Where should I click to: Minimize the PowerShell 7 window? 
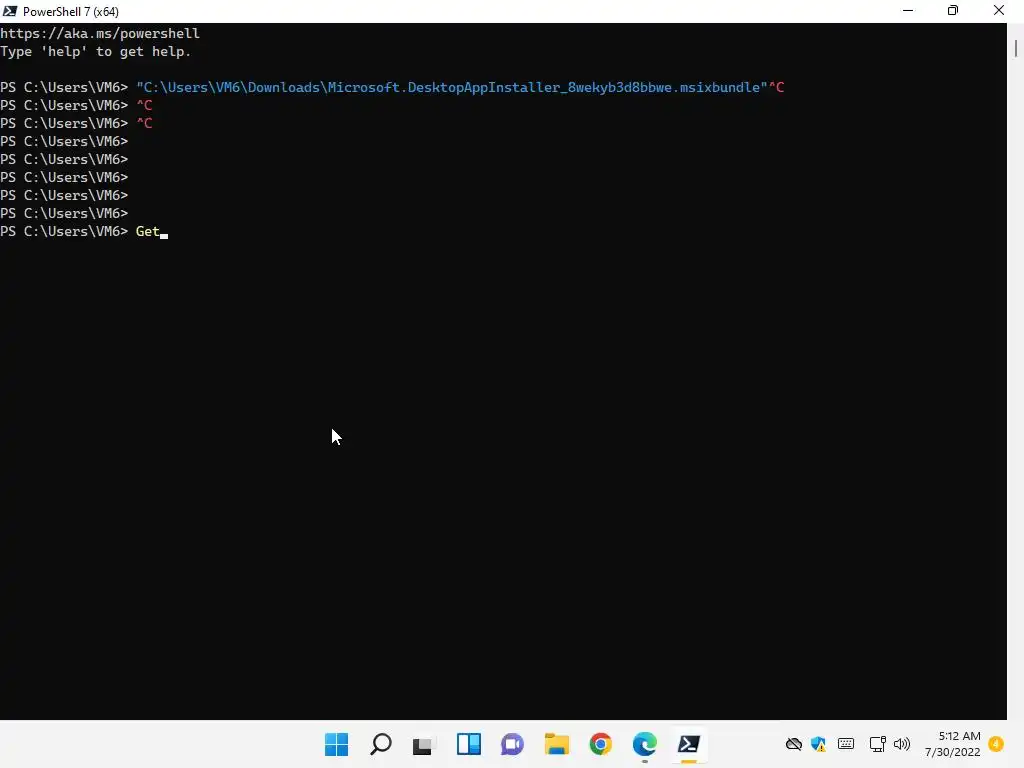[x=908, y=10]
